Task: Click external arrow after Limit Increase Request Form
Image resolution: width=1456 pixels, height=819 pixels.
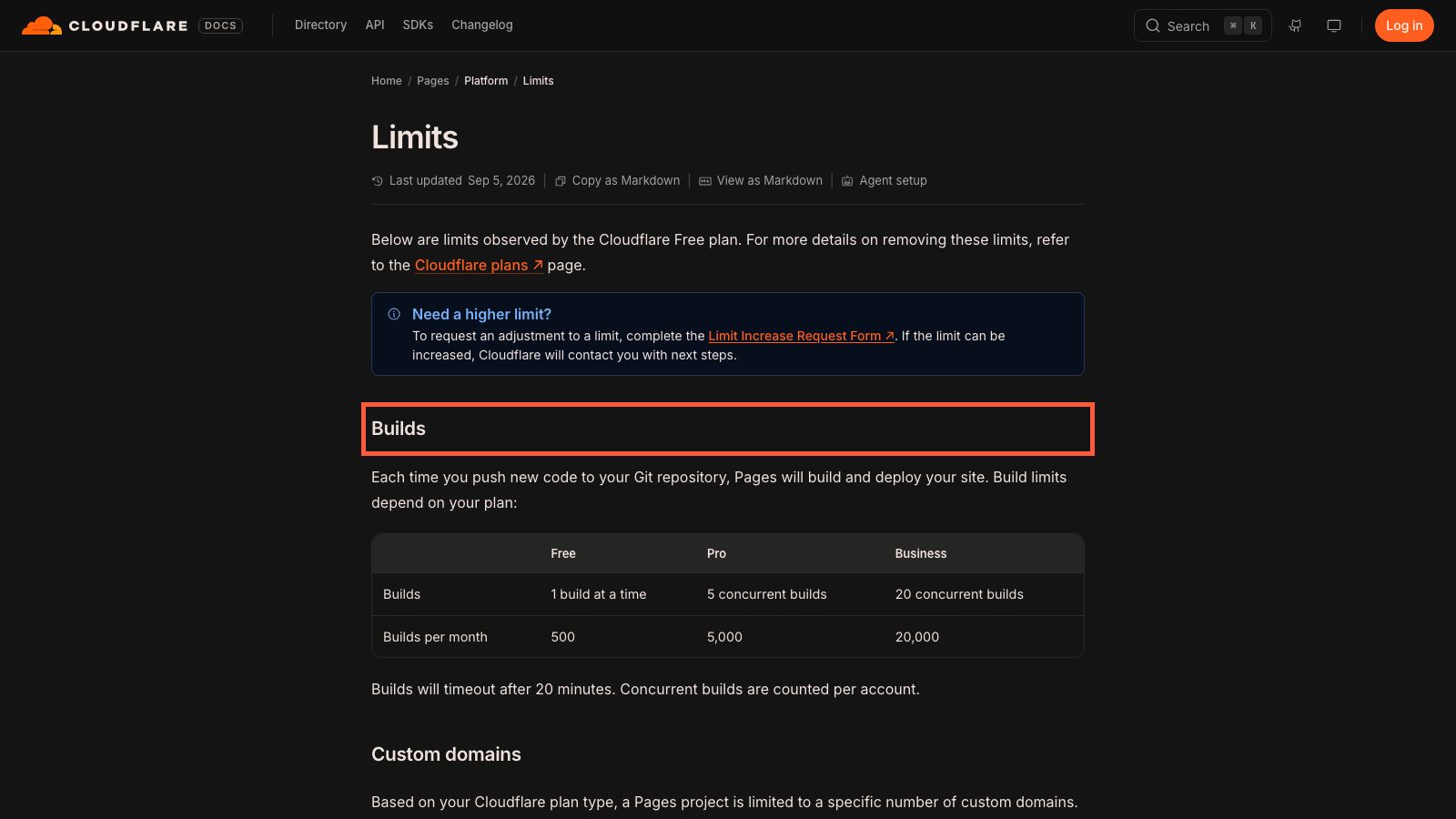Action: (x=889, y=336)
